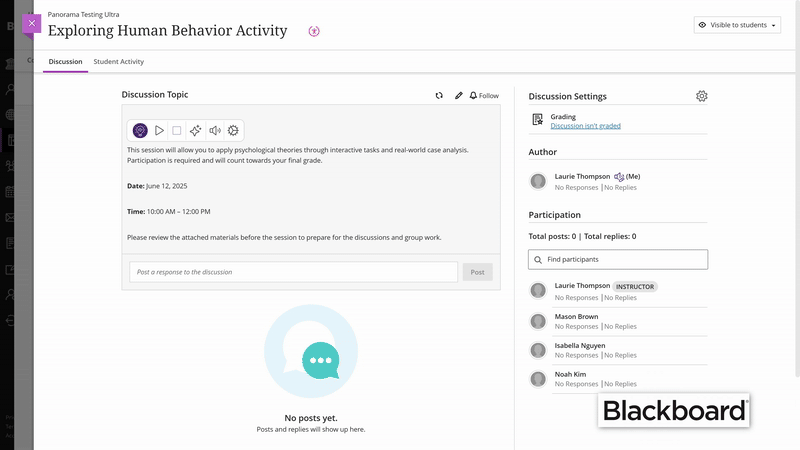Viewport: 800px width, 450px height.
Task: Close the discussion panel with X button
Action: click(32, 23)
